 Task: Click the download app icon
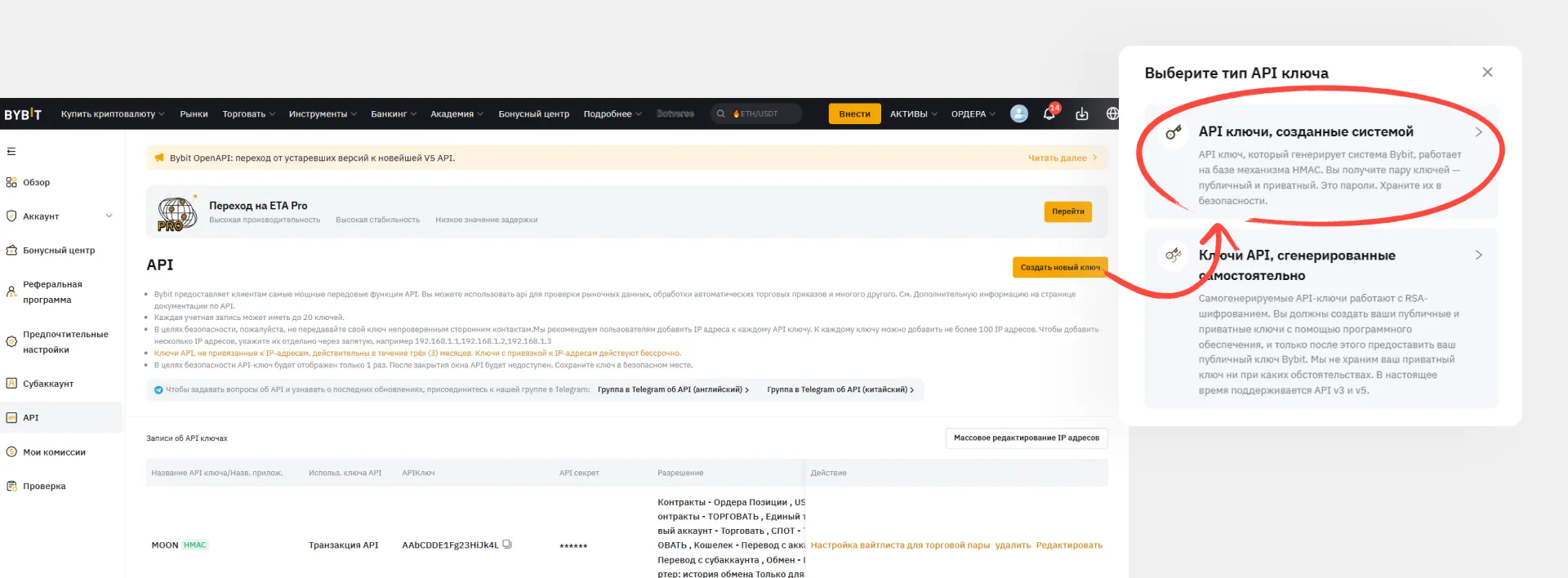coord(1081,114)
